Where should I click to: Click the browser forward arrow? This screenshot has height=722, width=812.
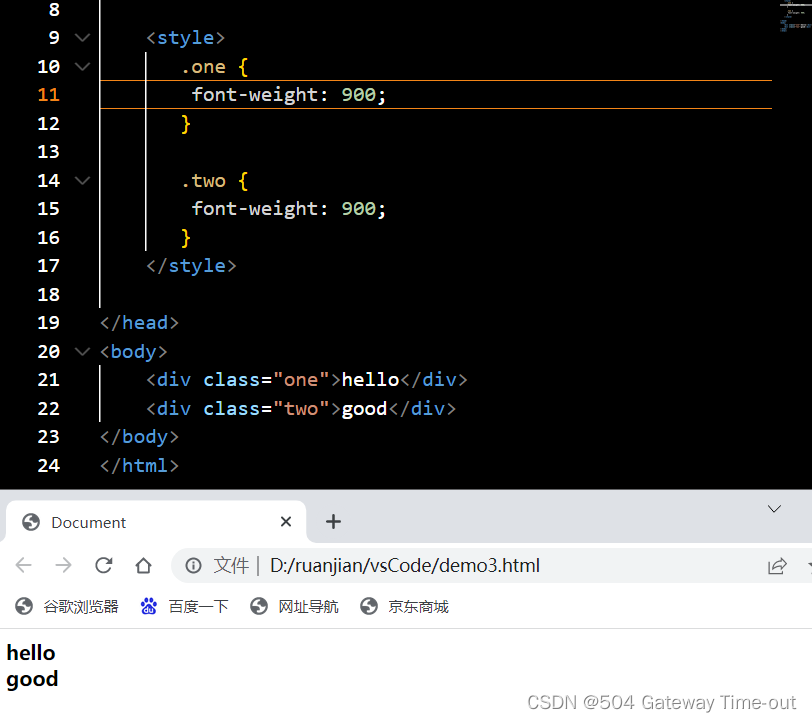pos(63,565)
